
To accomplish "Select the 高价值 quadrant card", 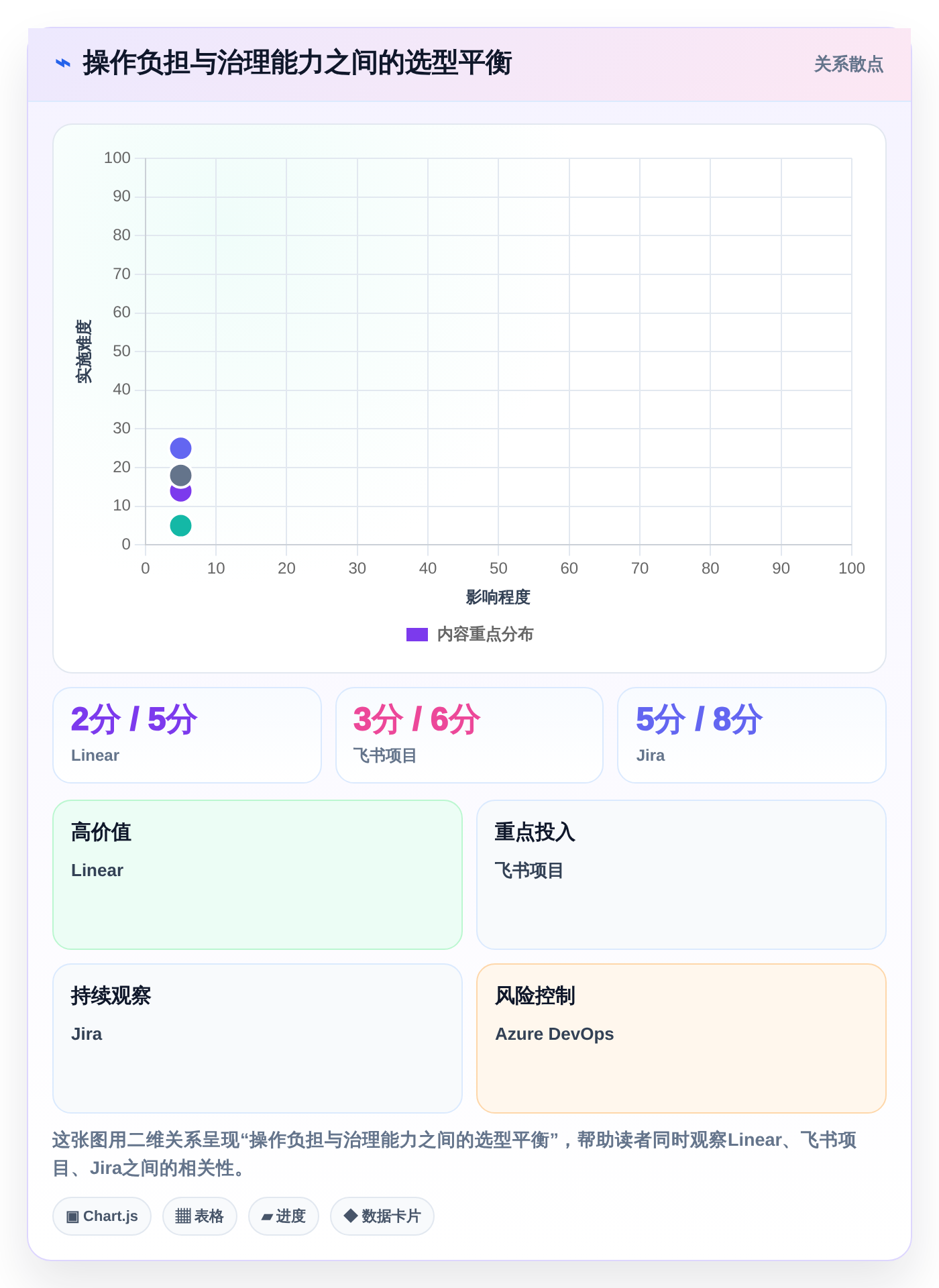I will pyautogui.click(x=258, y=875).
